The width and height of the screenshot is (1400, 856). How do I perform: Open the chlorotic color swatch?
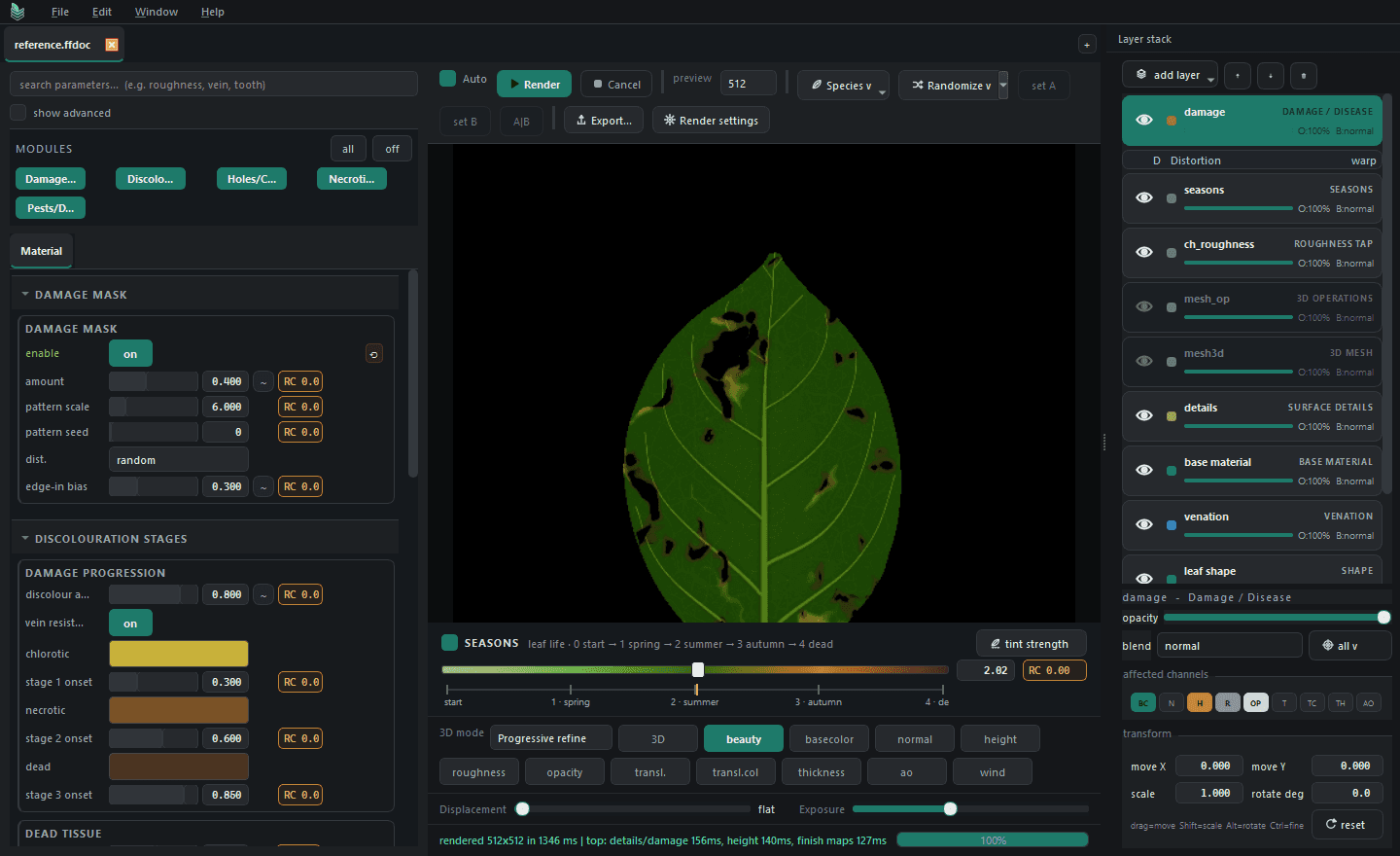[x=179, y=654]
